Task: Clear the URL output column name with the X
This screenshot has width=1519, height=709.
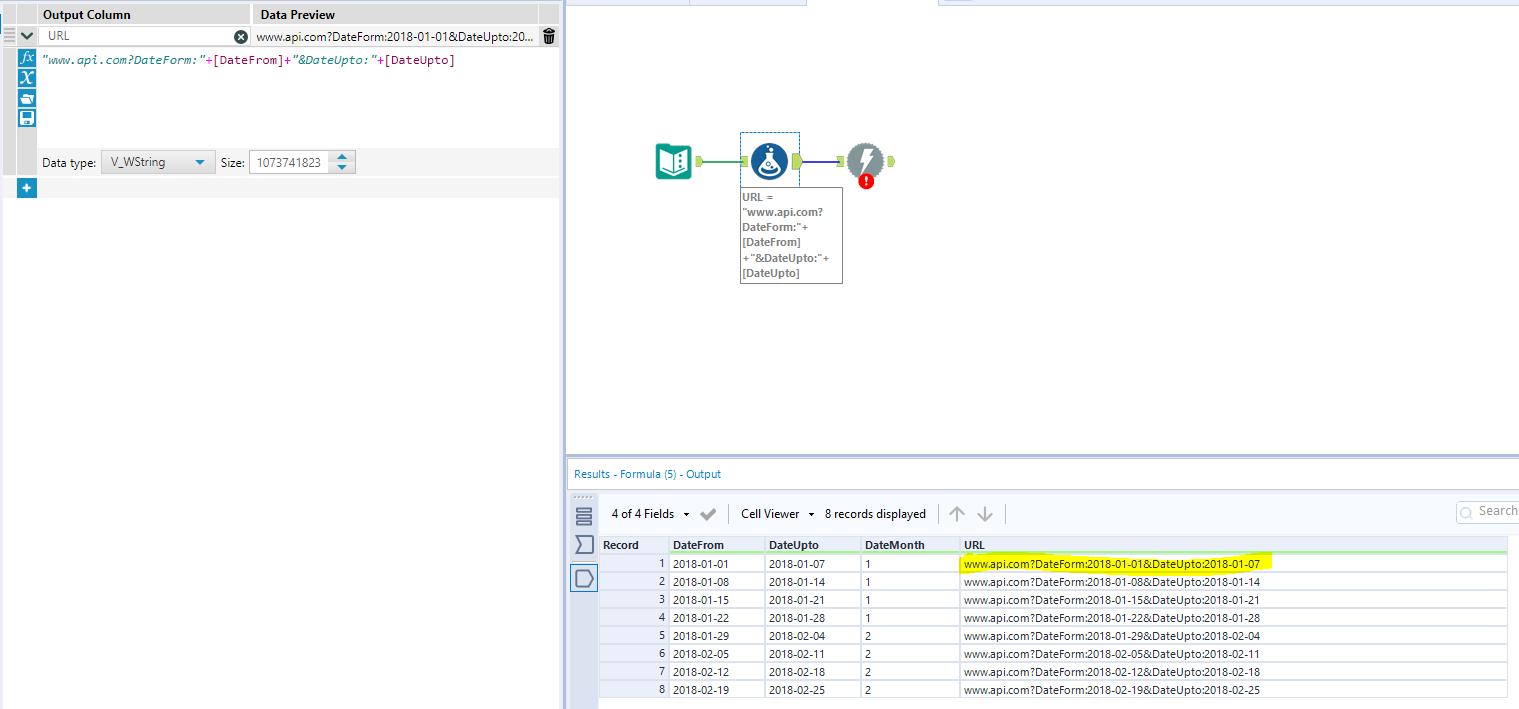Action: (239, 36)
